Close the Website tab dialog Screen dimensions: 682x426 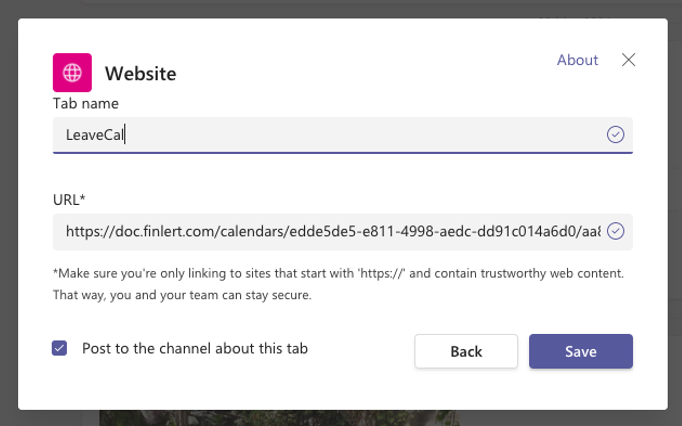point(629,60)
